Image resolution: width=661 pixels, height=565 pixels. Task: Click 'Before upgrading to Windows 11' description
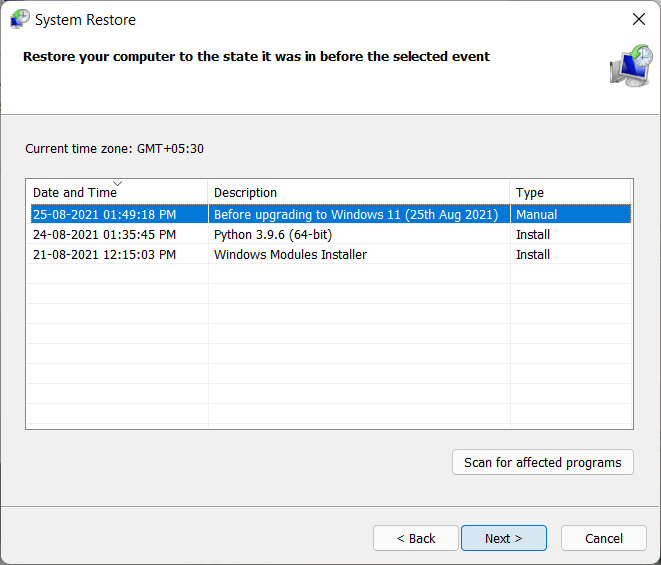point(356,214)
